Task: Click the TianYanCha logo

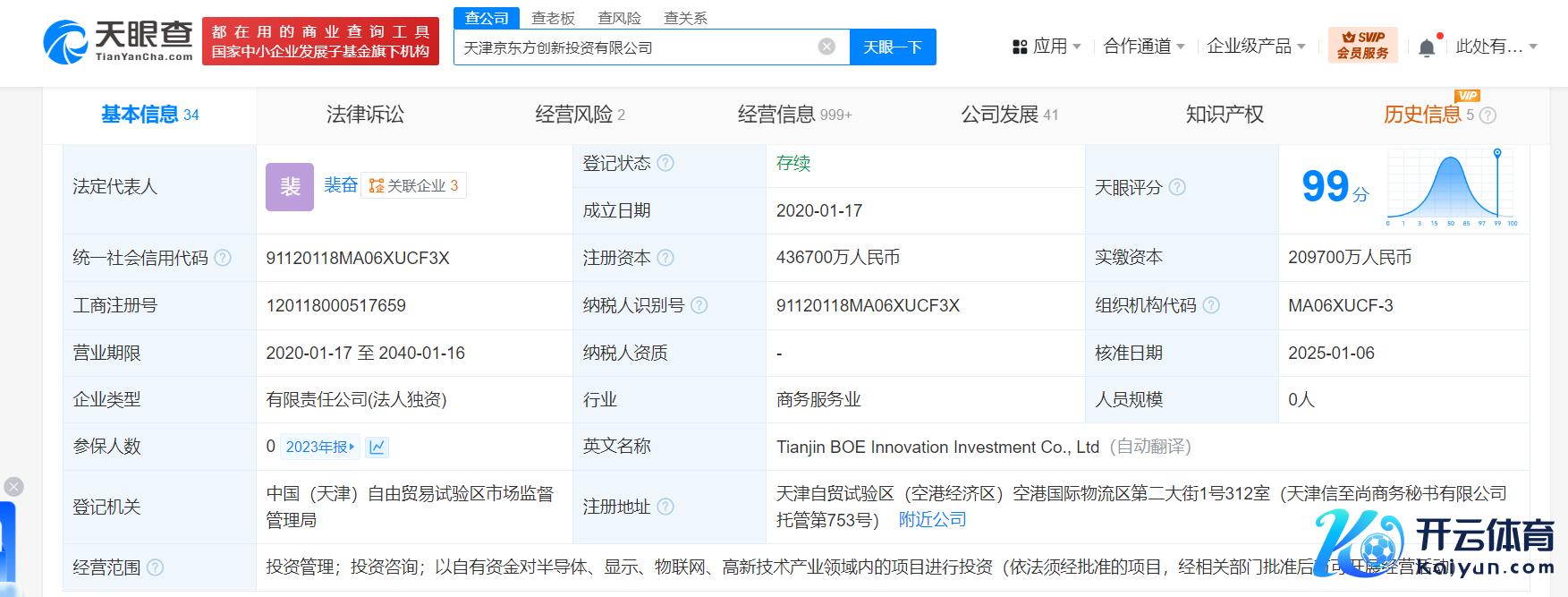Action: (x=118, y=41)
